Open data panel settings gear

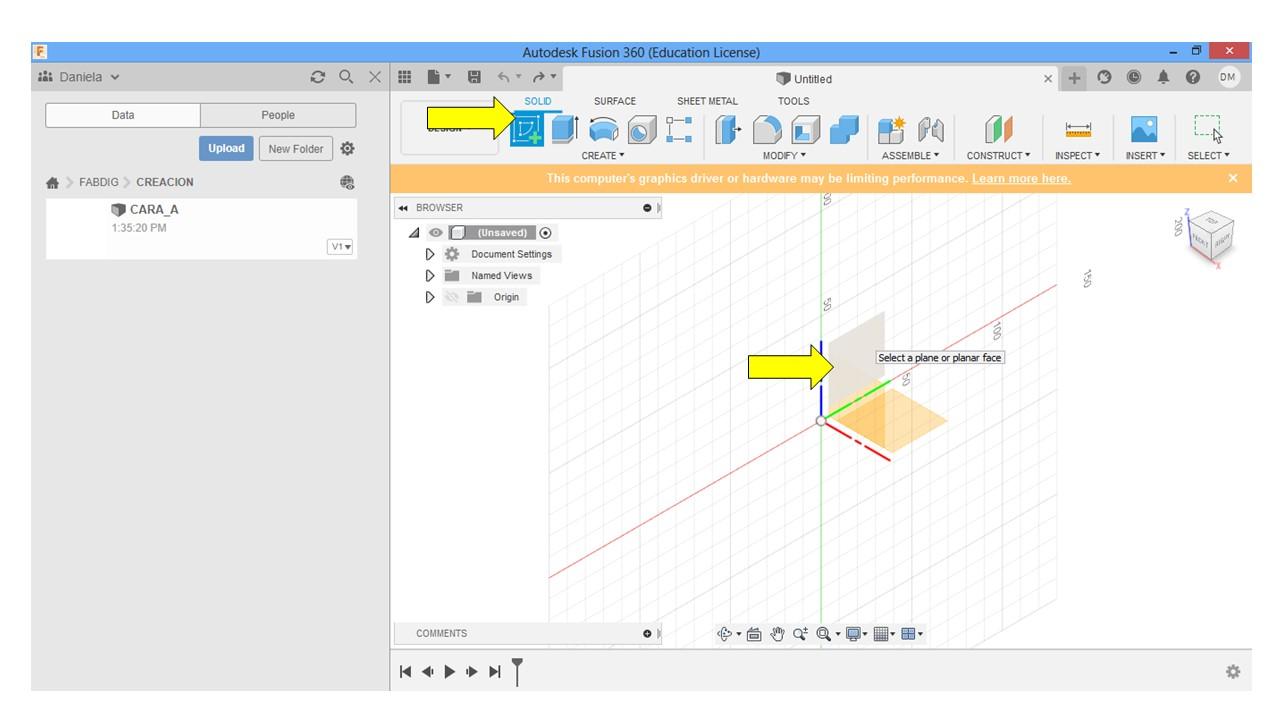click(347, 148)
